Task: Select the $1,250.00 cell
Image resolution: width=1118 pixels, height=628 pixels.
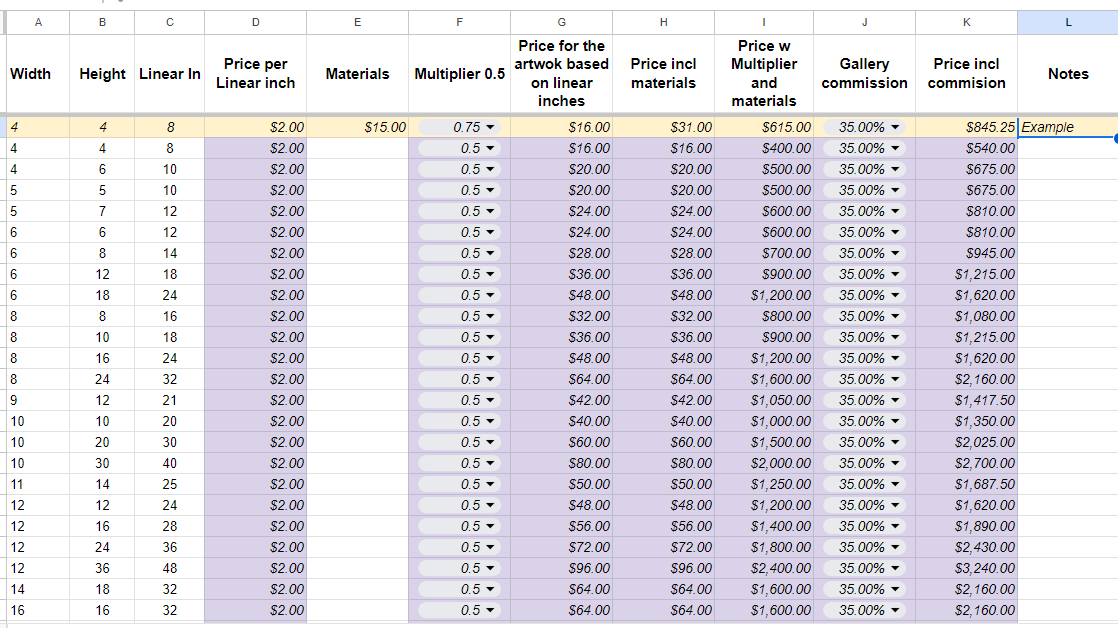Action: (x=764, y=484)
